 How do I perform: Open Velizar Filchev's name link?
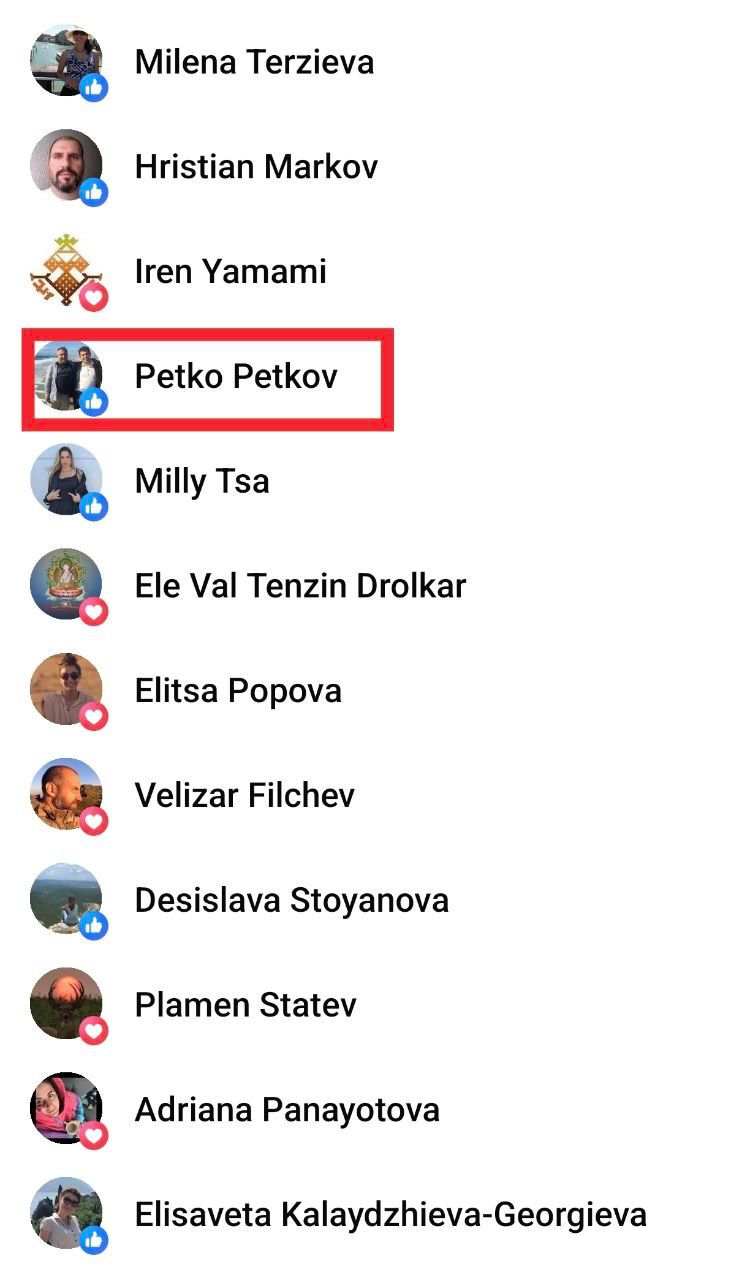pyautogui.click(x=245, y=795)
